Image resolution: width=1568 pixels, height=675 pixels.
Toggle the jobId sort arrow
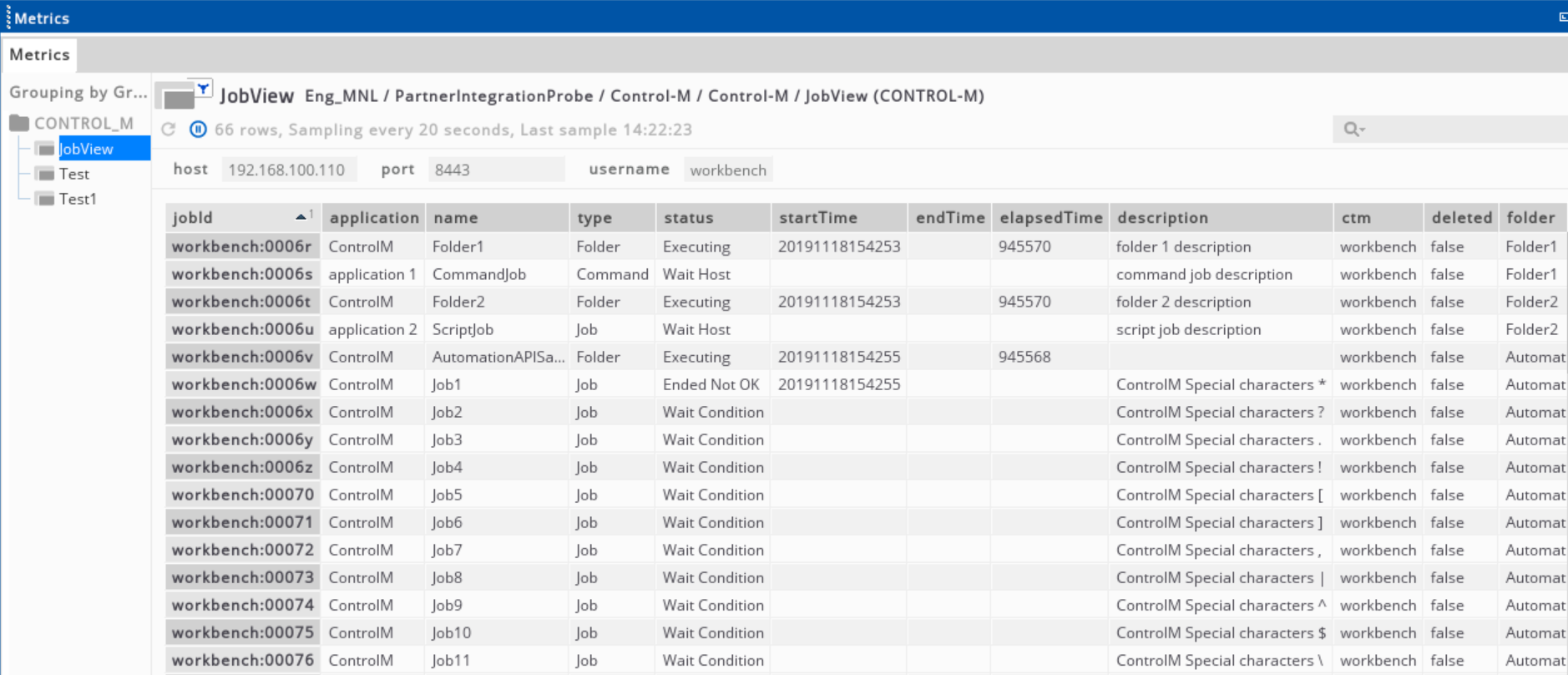point(301,217)
